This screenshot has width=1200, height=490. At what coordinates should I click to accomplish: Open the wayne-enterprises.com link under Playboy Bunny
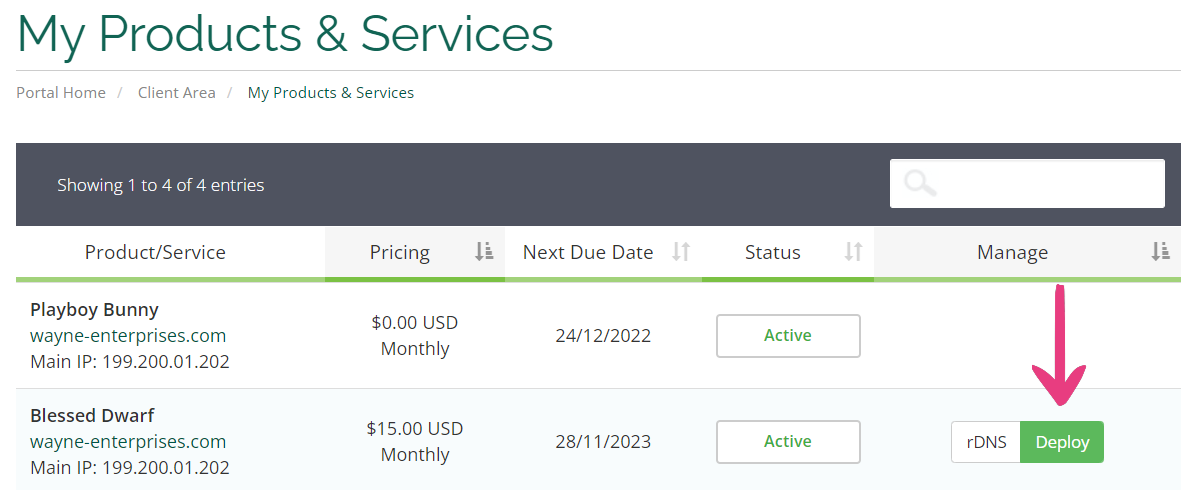[x=128, y=335]
